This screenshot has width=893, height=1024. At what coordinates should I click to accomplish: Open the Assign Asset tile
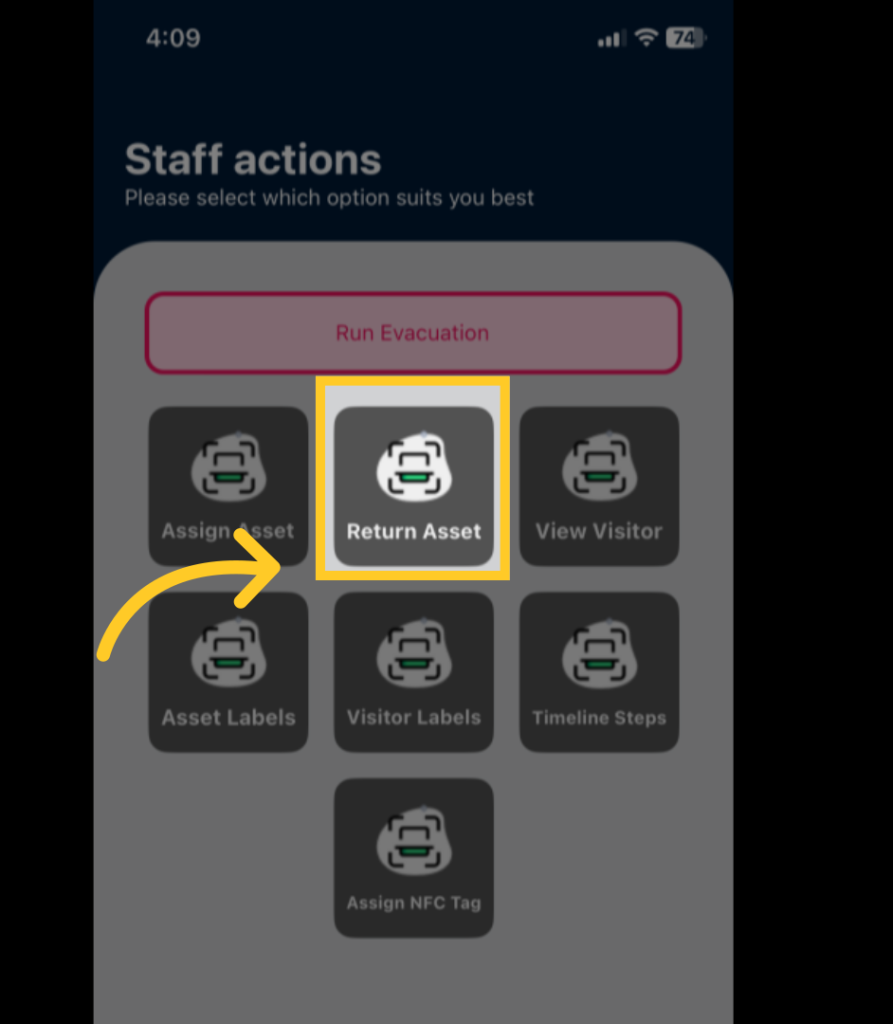pyautogui.click(x=228, y=486)
